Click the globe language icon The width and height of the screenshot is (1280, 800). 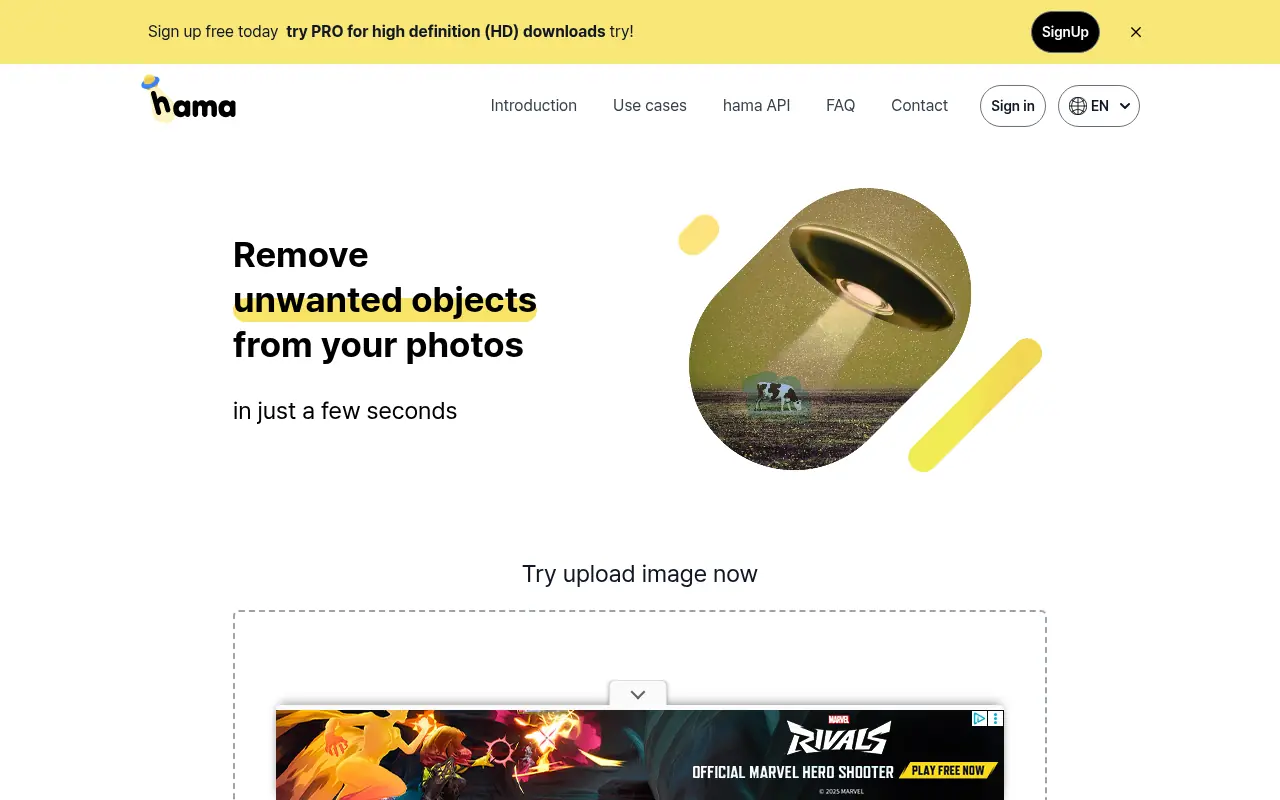pyautogui.click(x=1077, y=106)
